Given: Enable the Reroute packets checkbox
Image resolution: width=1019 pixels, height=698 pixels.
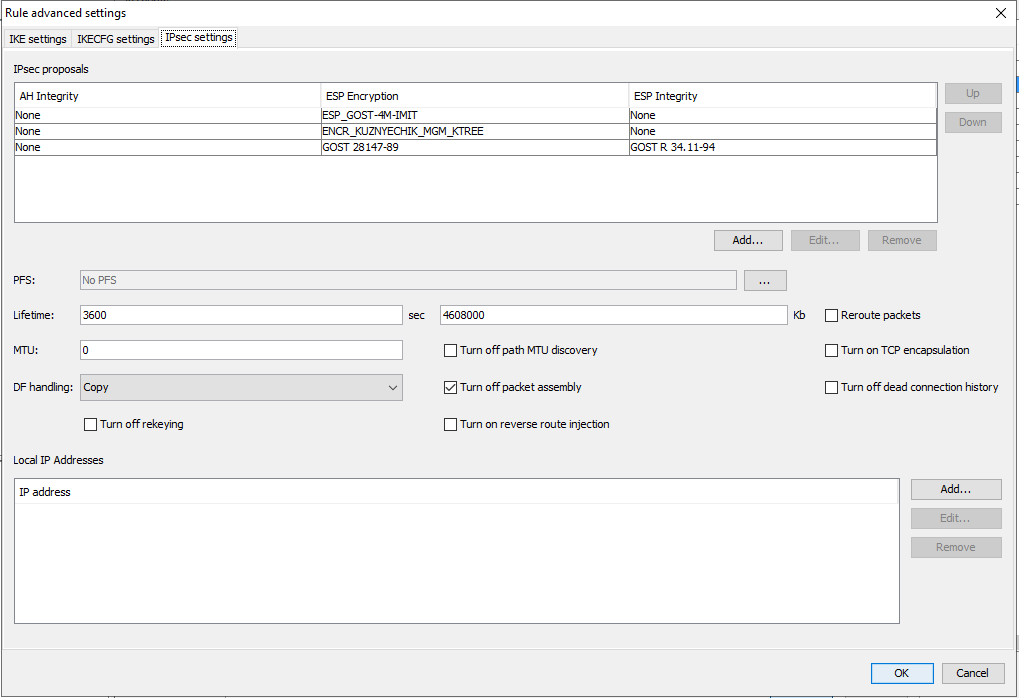Looking at the screenshot, I should tap(831, 315).
